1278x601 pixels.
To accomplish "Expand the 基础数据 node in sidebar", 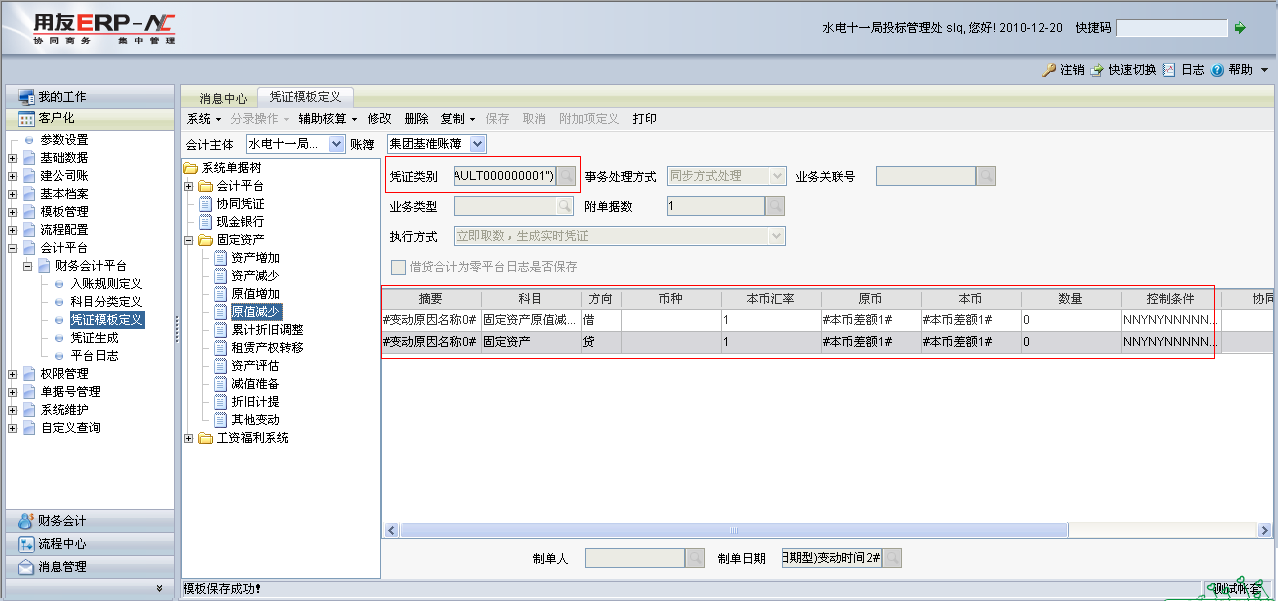I will 12,158.
